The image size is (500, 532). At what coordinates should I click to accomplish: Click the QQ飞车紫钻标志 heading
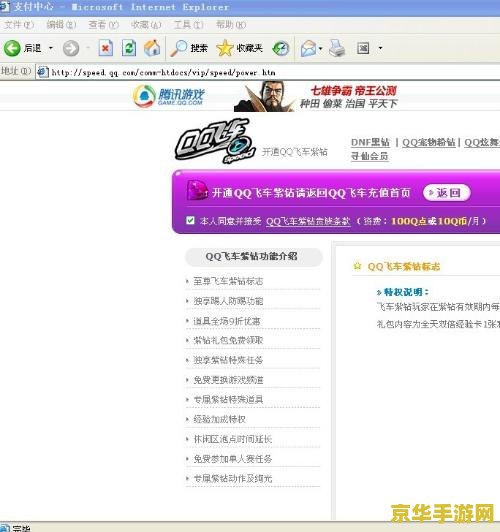click(x=404, y=267)
